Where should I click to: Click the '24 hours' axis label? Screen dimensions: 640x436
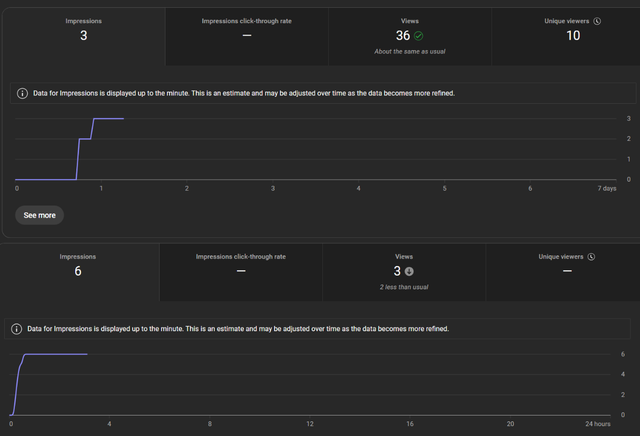pos(598,424)
